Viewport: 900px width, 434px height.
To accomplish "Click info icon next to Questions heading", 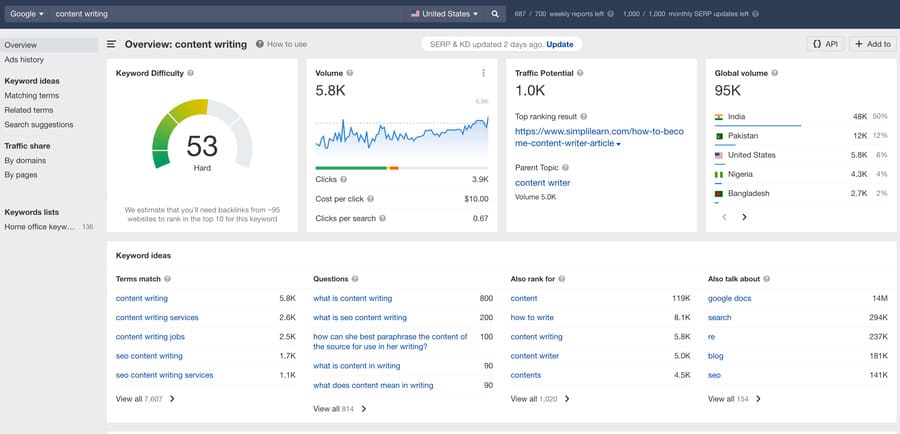I will tap(355, 279).
